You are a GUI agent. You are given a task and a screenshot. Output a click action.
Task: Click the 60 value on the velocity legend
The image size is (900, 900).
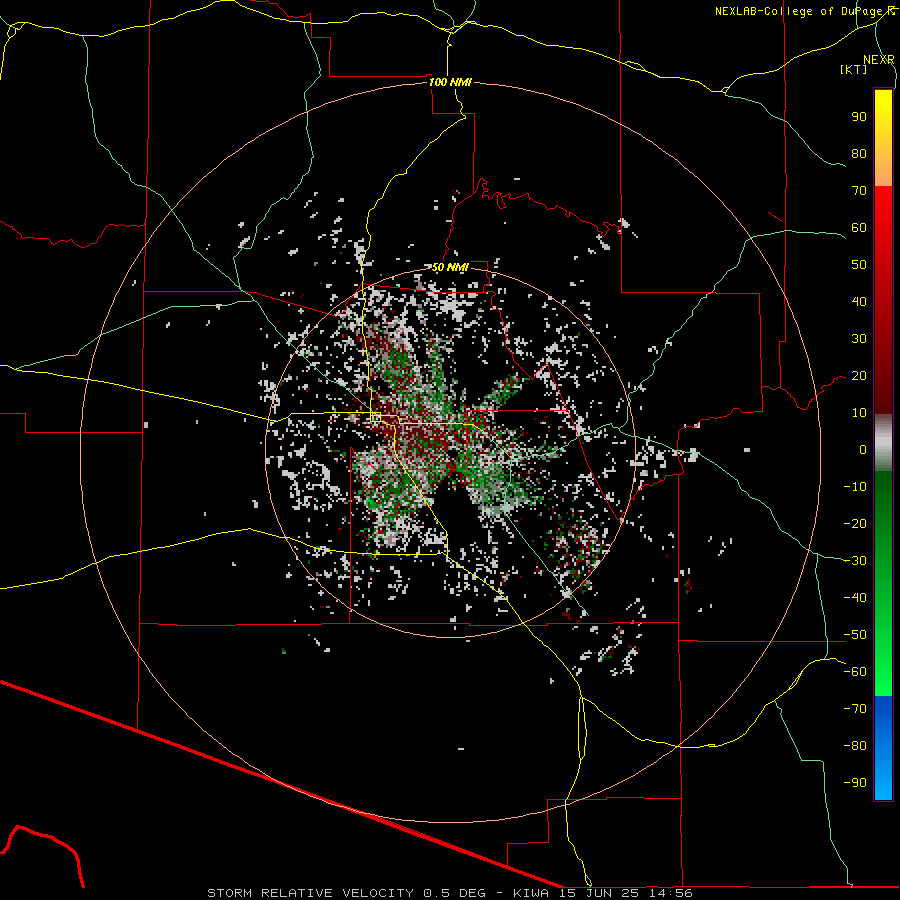pos(859,228)
